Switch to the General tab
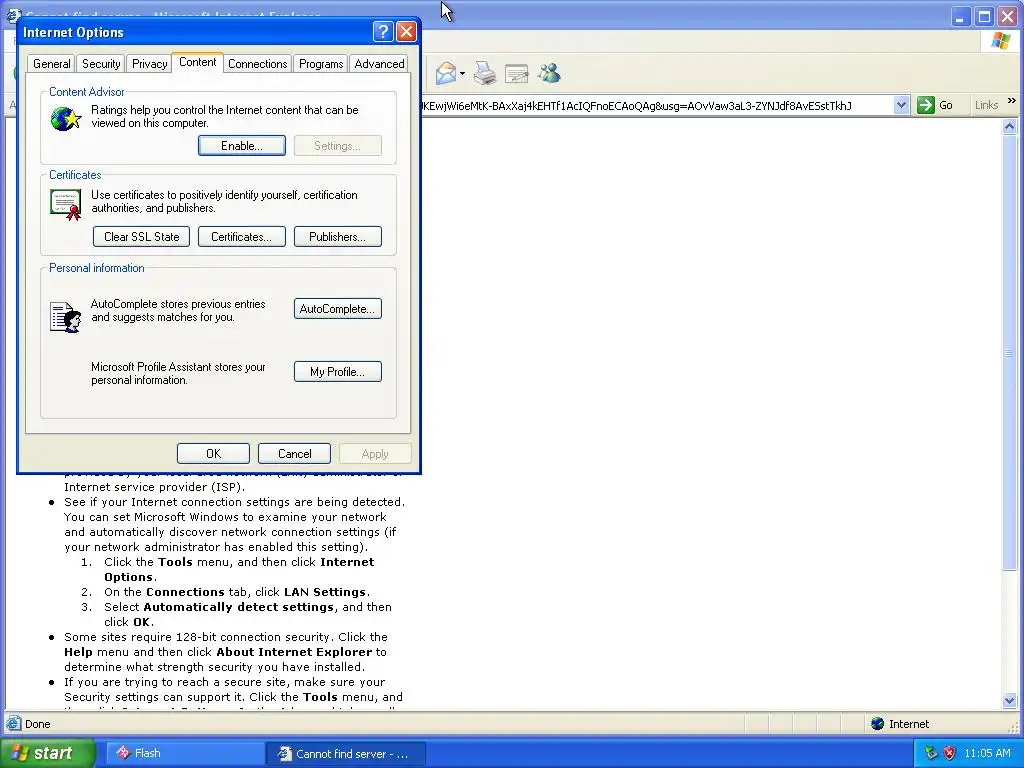The height and width of the screenshot is (768, 1024). coord(52,63)
